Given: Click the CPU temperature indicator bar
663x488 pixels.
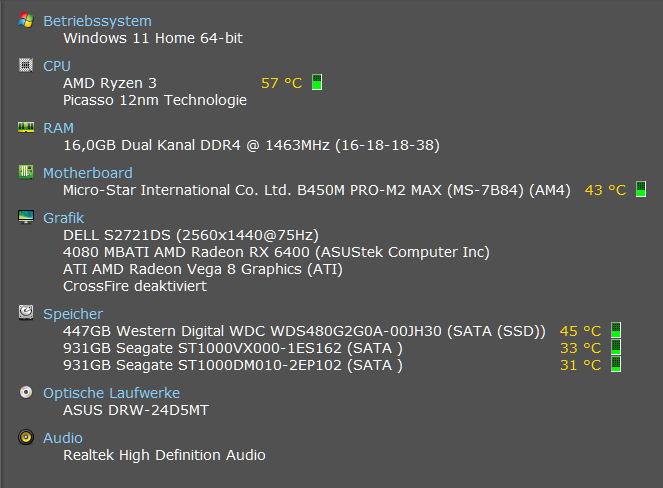Looking at the screenshot, I should 316,83.
